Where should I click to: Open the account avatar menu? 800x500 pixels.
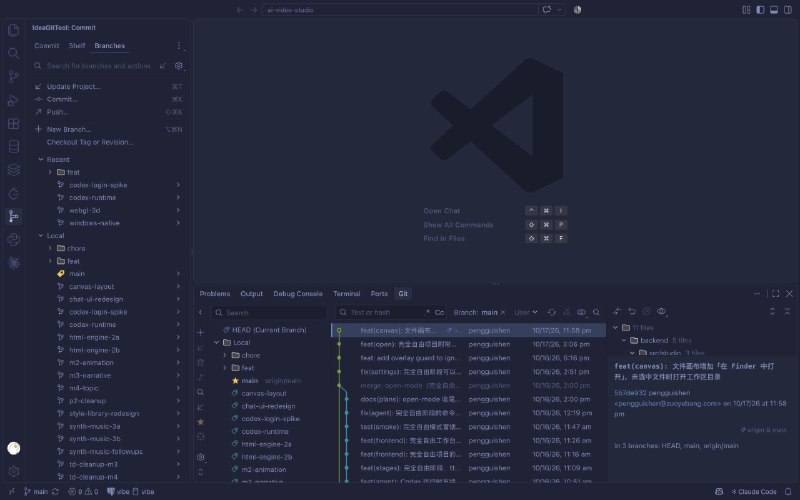tap(14, 448)
